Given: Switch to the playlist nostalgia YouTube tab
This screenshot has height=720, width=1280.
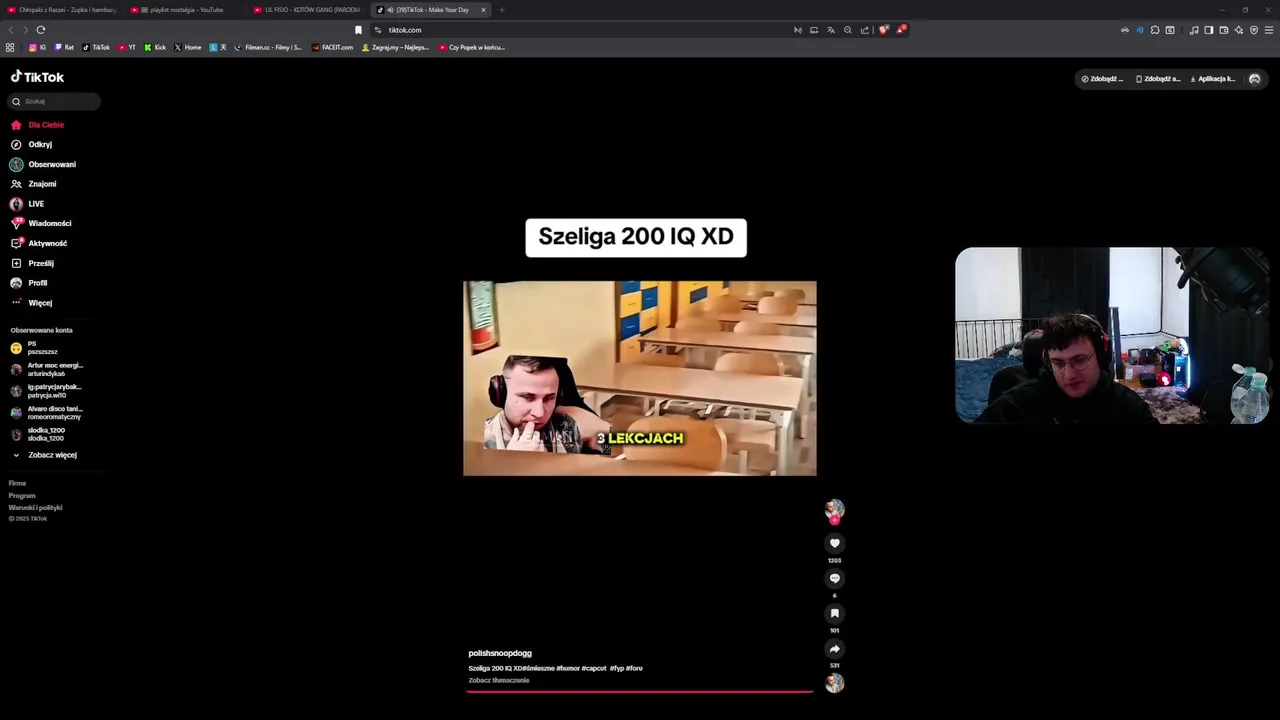Looking at the screenshot, I should [184, 10].
